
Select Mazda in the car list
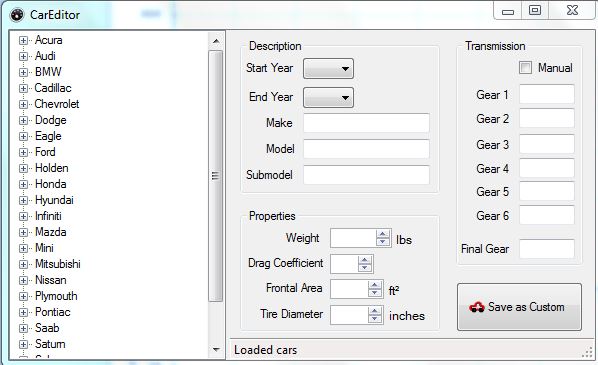pos(51,232)
